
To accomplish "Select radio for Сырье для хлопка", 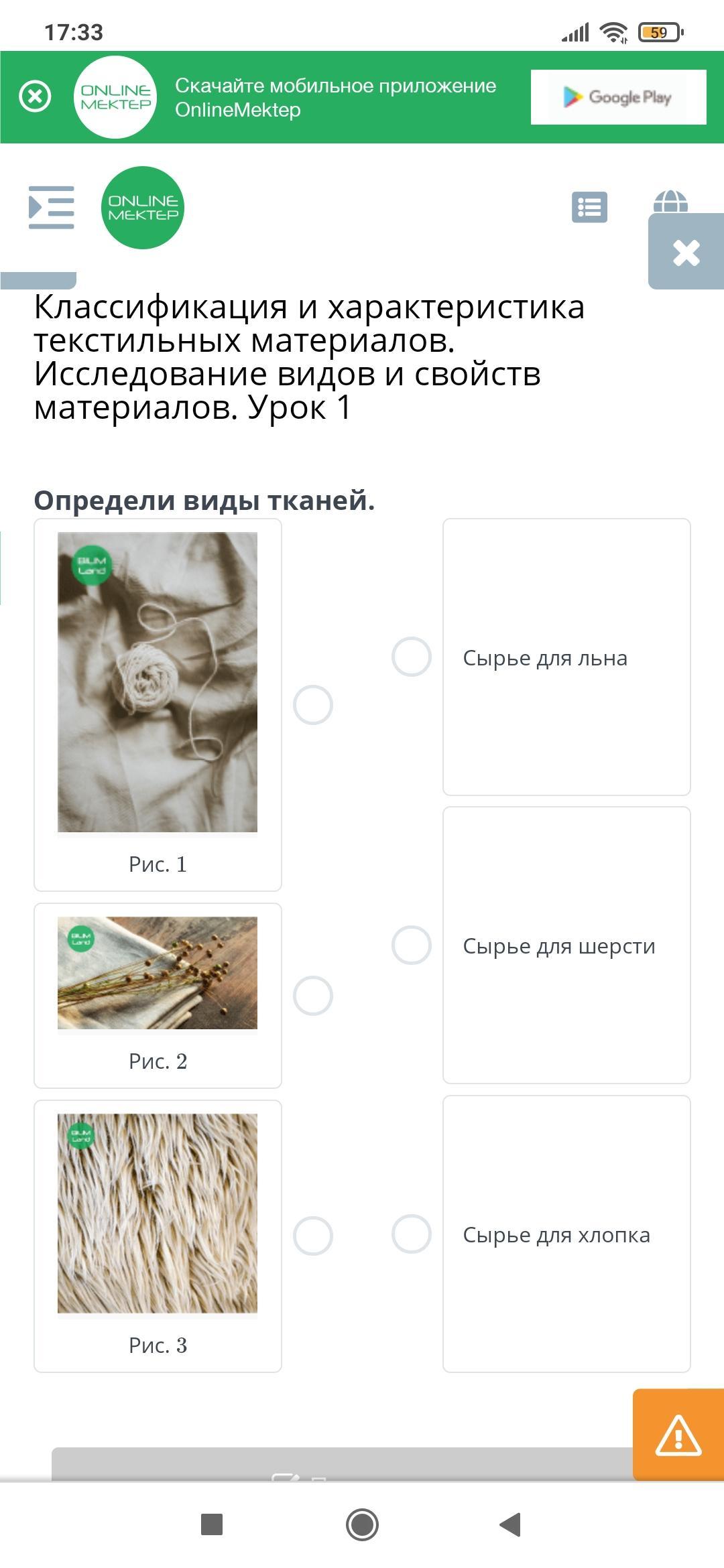I will coord(412,1234).
